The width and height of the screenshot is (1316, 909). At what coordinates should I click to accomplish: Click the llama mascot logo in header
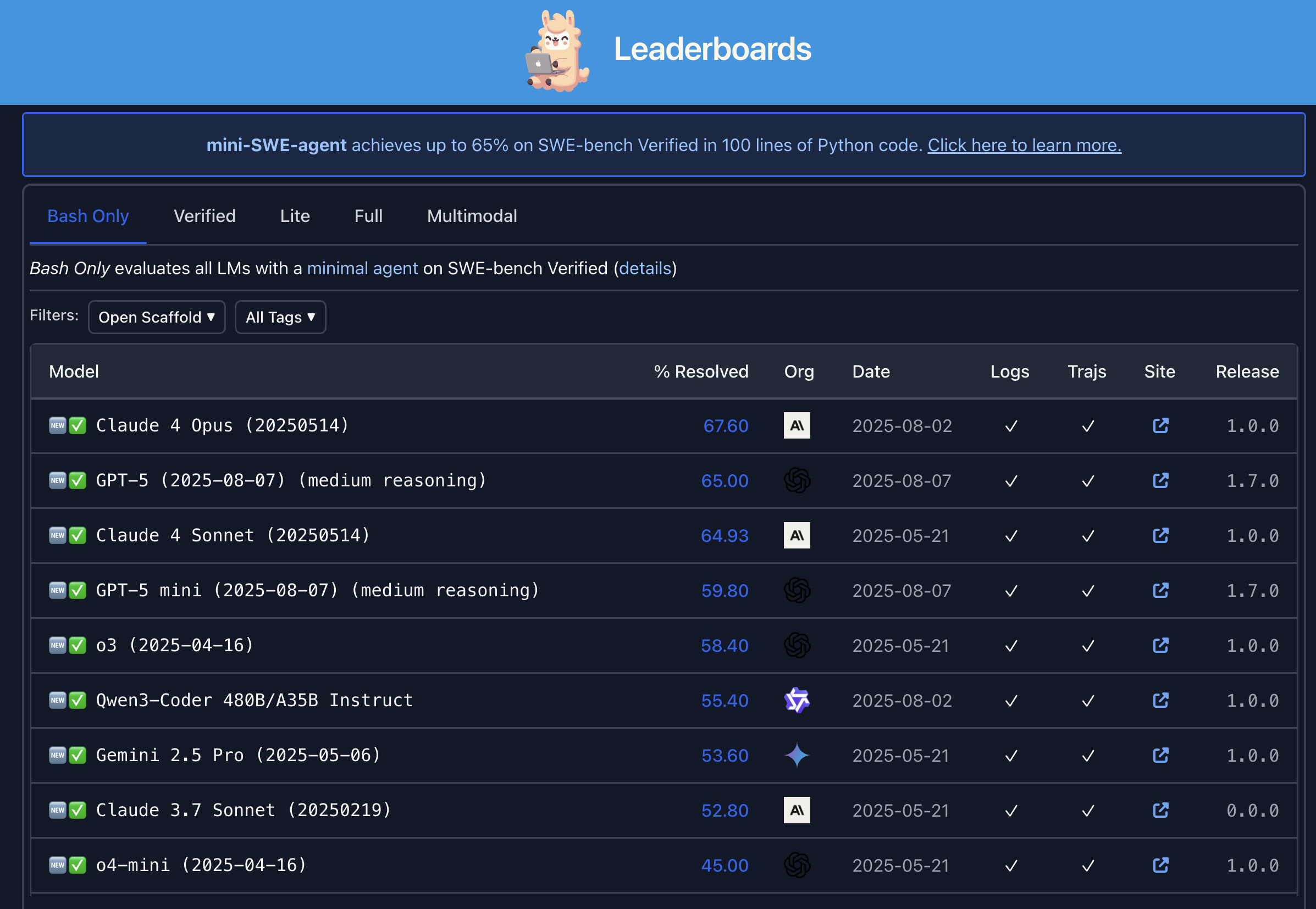point(557,51)
